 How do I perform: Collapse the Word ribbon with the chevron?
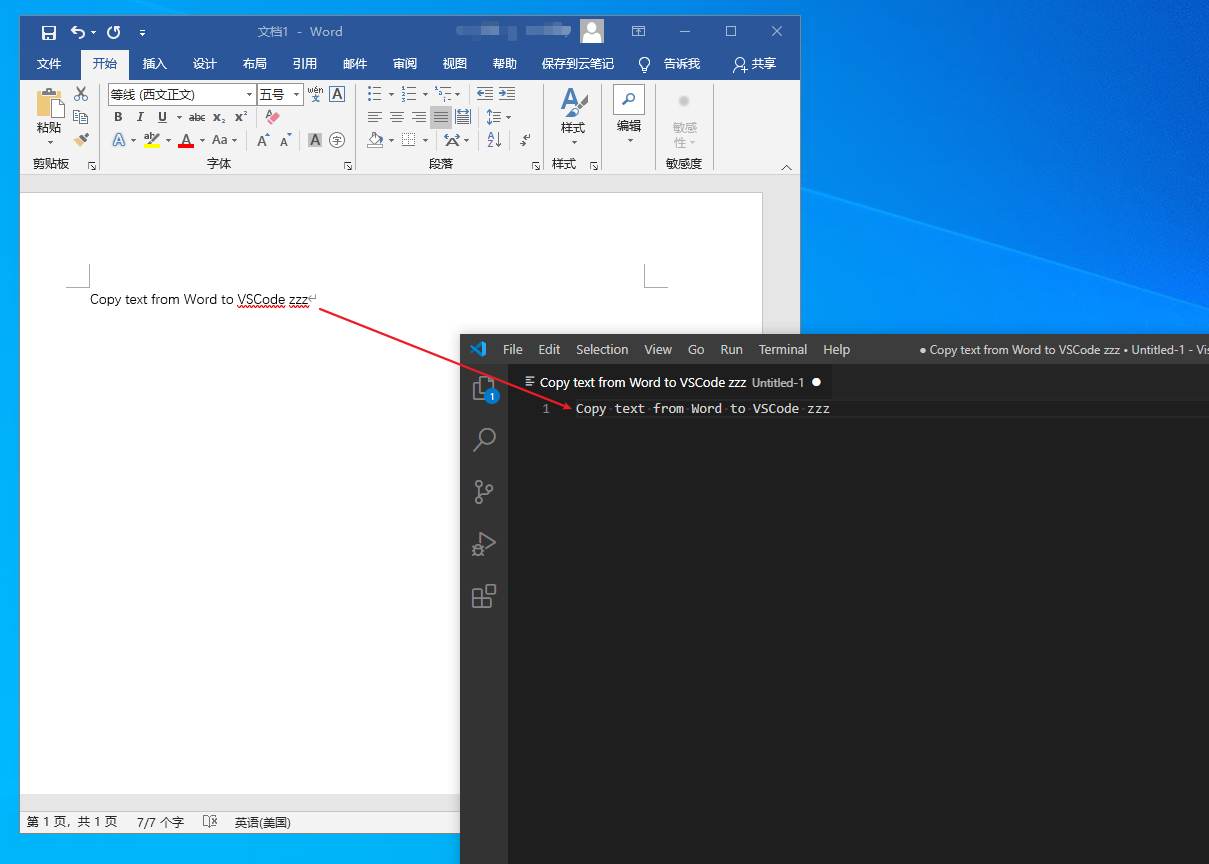(786, 167)
